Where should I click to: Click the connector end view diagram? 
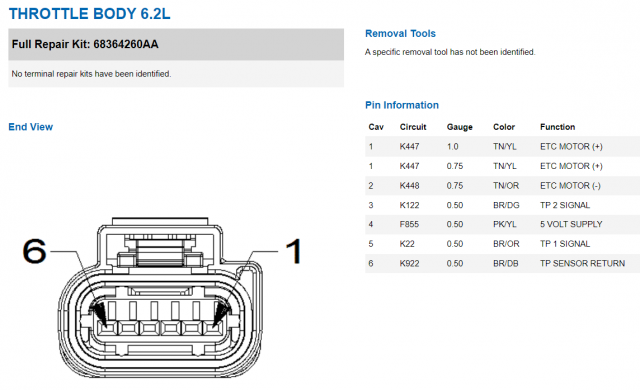tap(161, 297)
